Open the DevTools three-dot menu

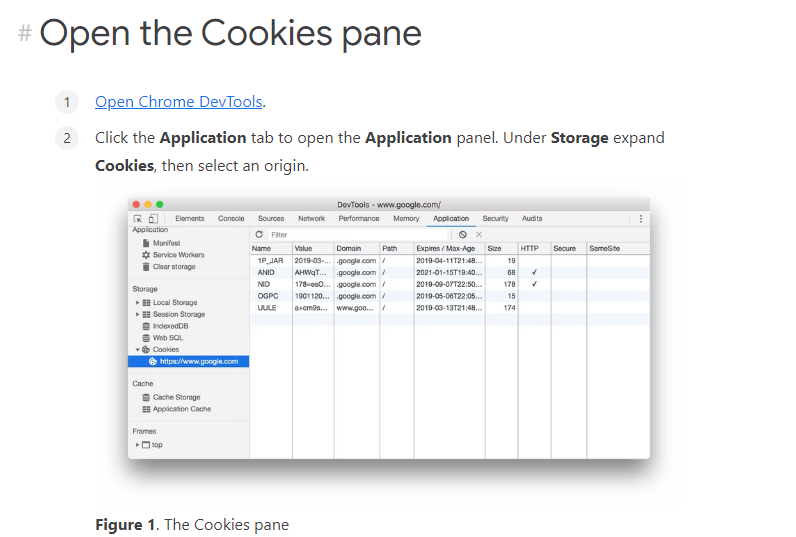[x=641, y=219]
